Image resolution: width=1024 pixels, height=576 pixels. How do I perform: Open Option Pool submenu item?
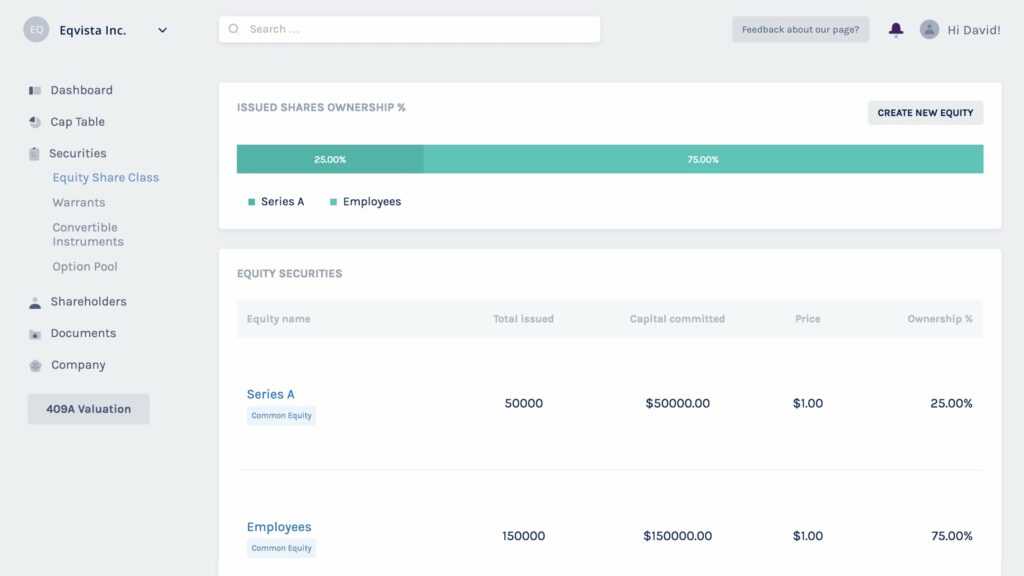(85, 266)
